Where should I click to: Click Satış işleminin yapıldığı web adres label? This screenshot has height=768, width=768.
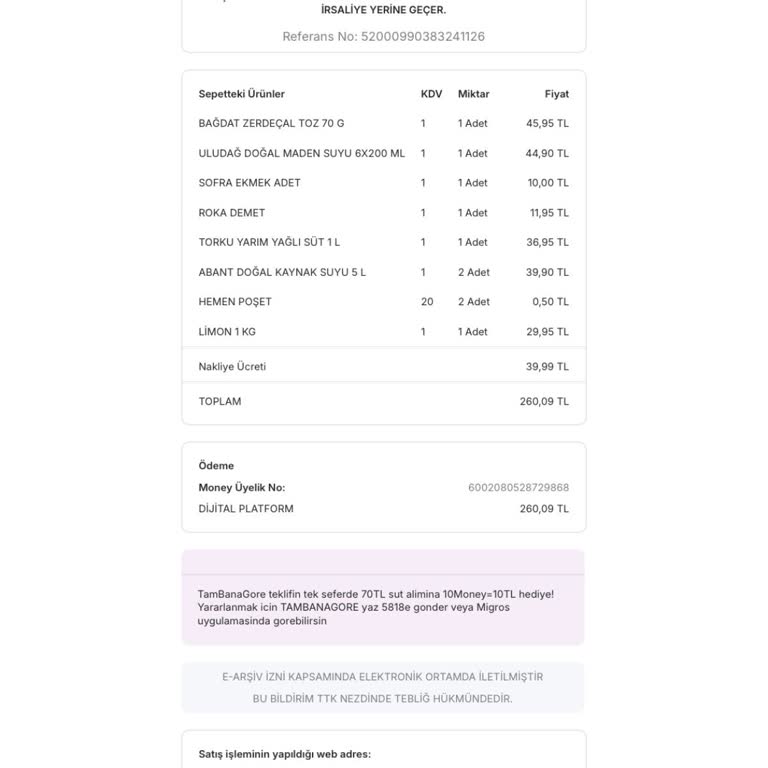[285, 754]
